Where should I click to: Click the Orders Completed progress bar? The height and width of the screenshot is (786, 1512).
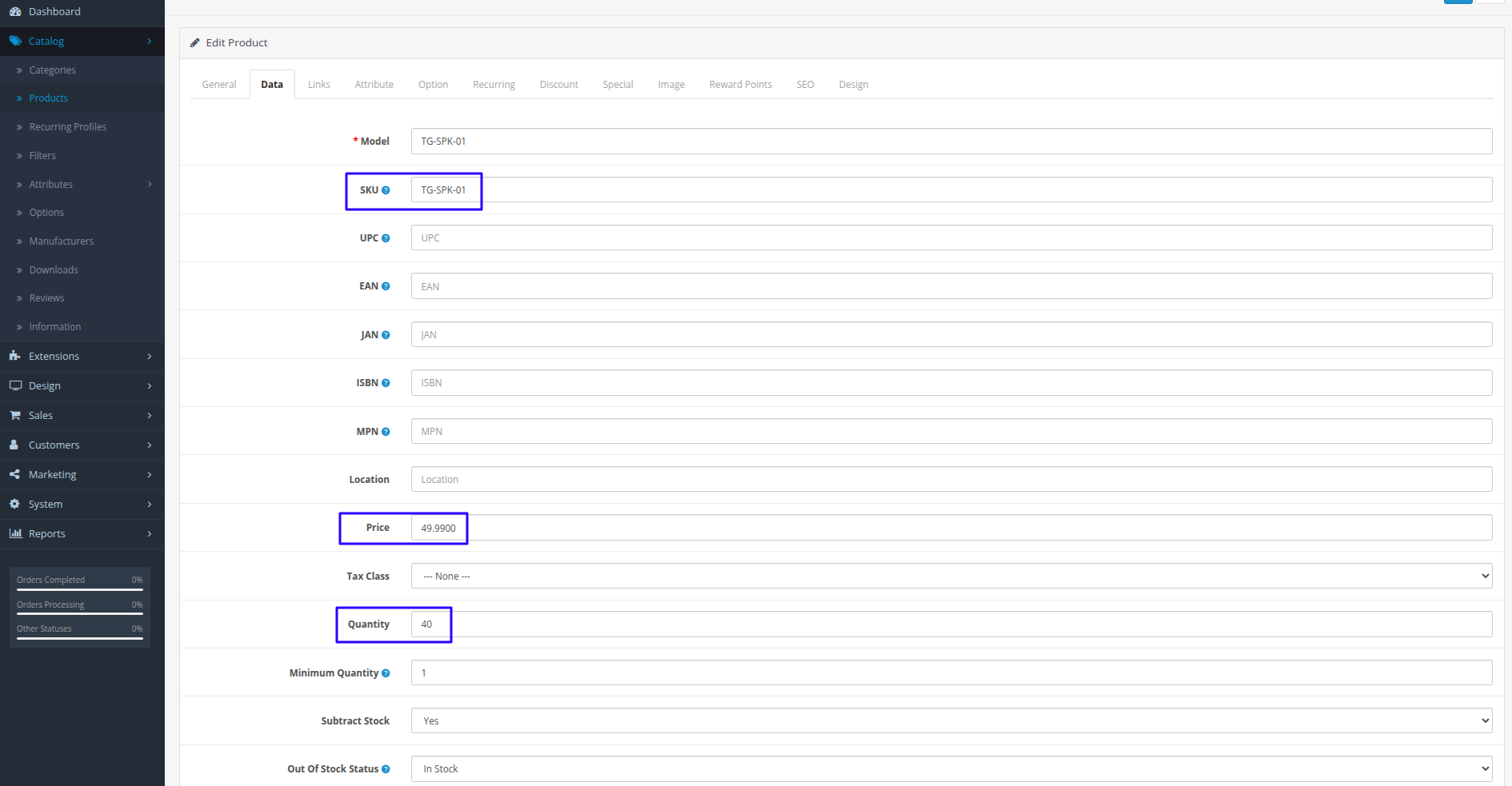click(x=80, y=589)
